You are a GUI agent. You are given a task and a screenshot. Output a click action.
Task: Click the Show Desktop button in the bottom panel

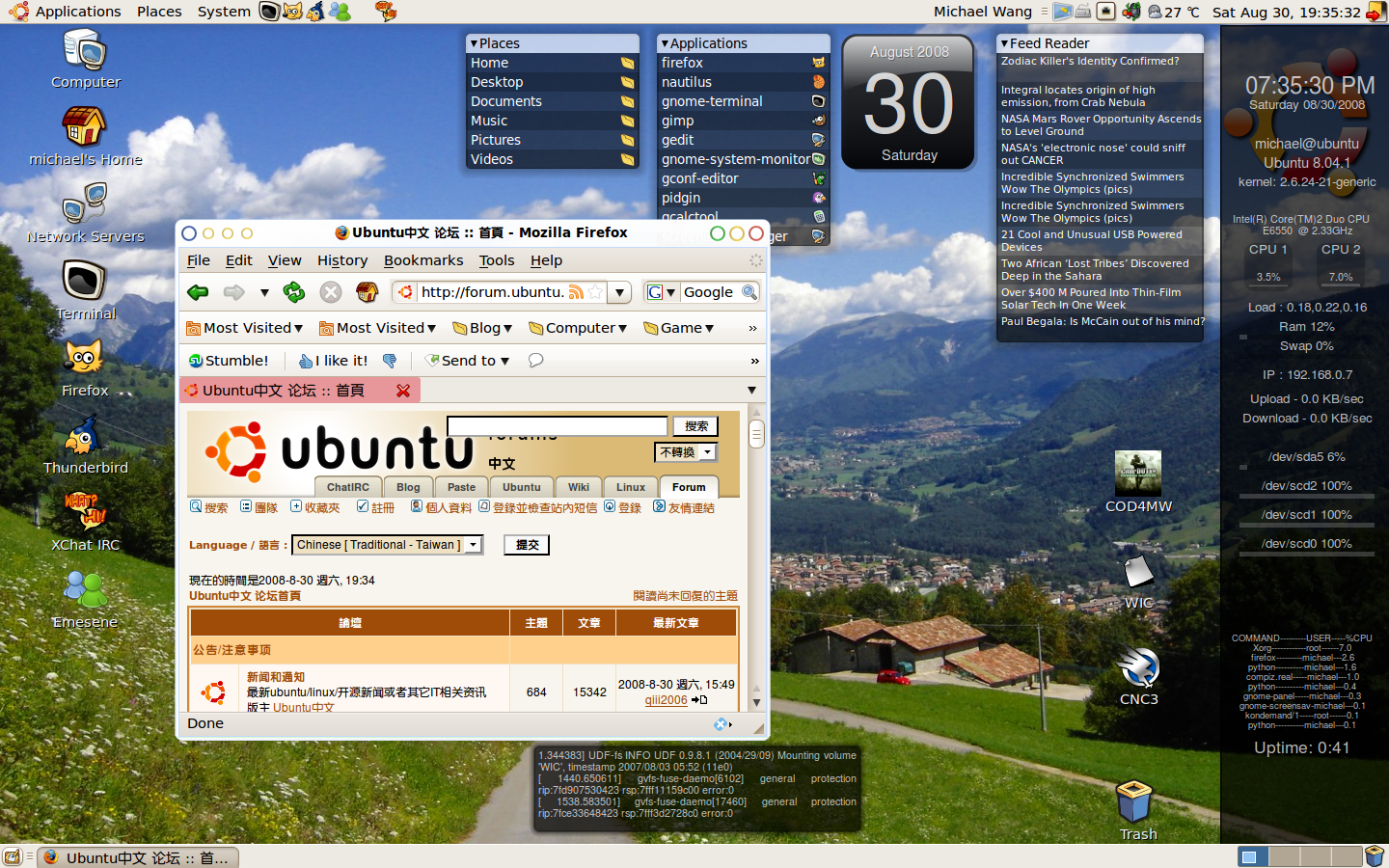point(13,856)
